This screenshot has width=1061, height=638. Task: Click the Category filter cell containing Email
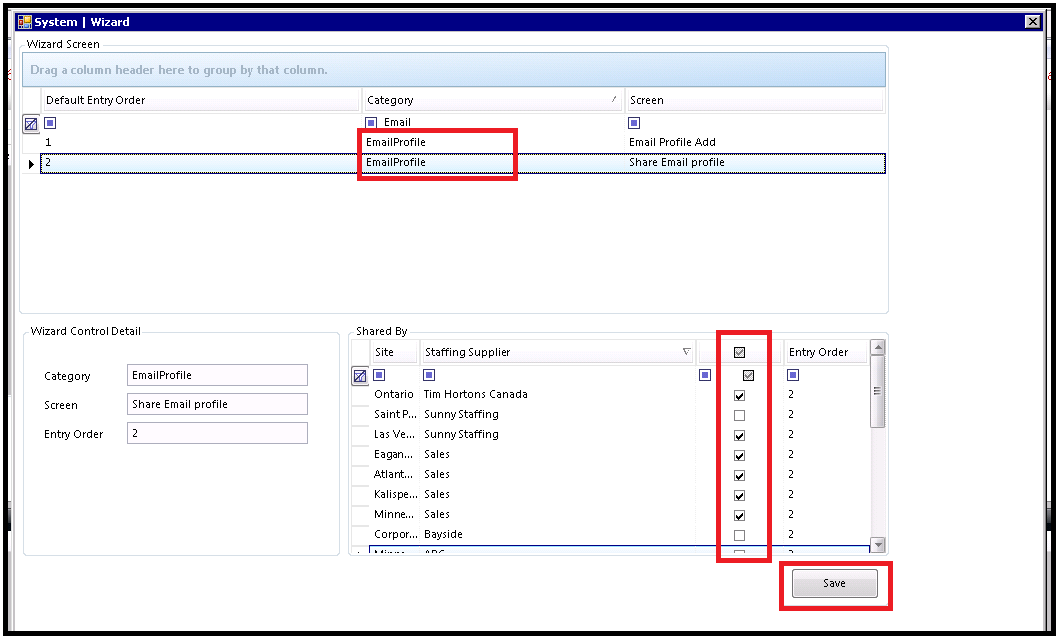coord(493,122)
